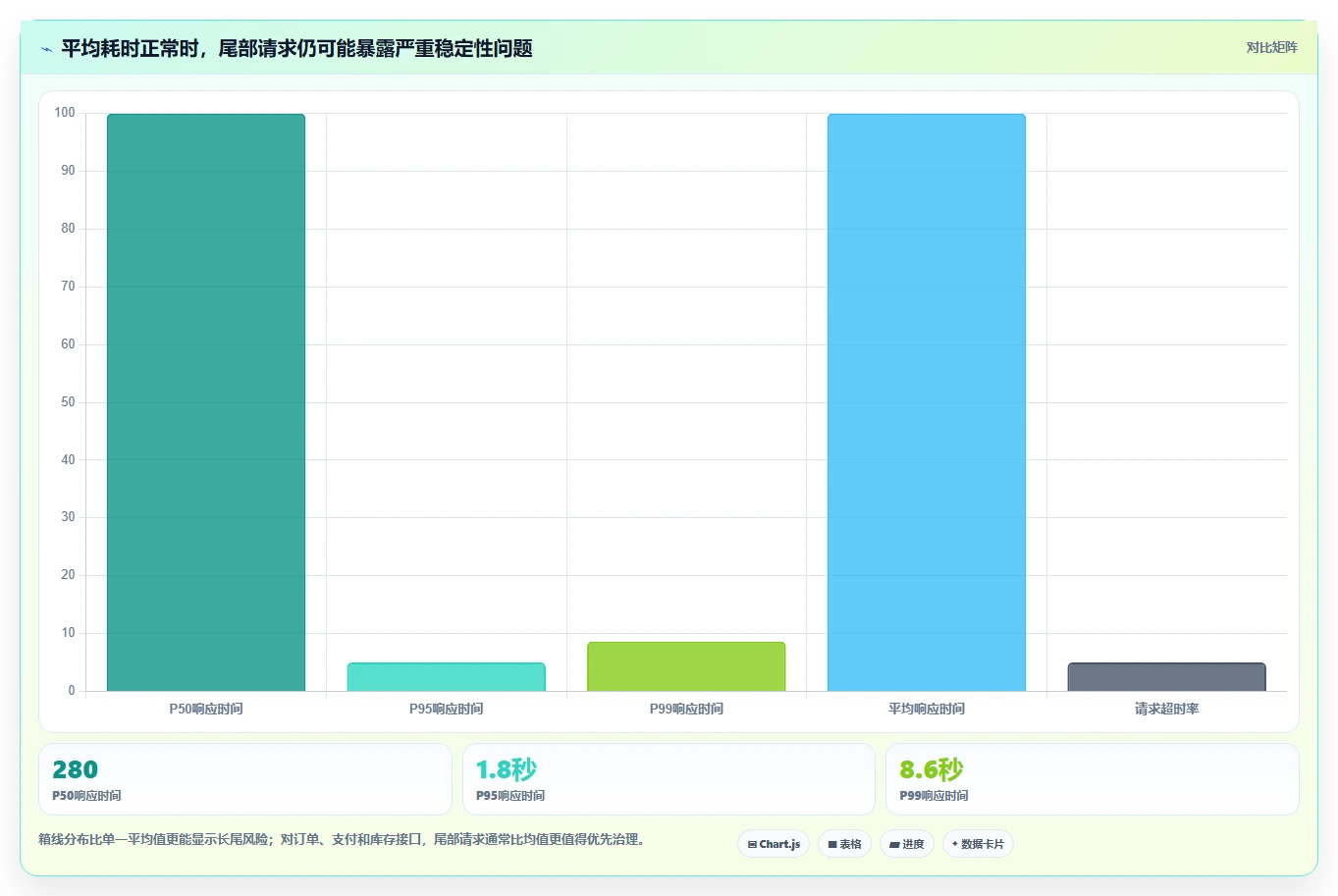Click the y-axis label 50
1338x896 pixels.
pyautogui.click(x=68, y=402)
